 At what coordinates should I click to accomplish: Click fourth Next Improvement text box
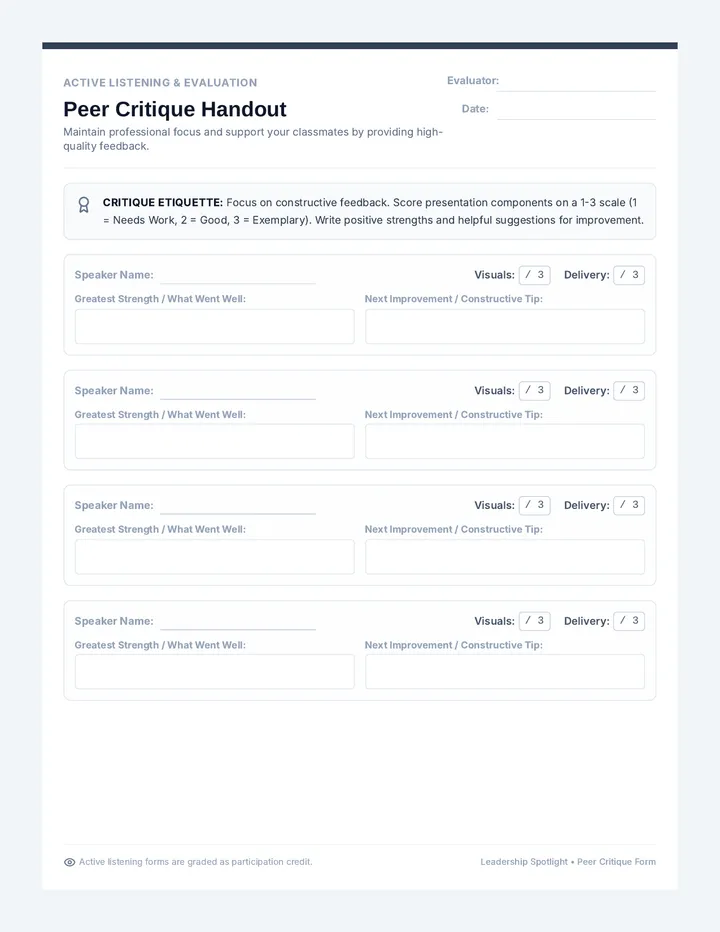(505, 672)
